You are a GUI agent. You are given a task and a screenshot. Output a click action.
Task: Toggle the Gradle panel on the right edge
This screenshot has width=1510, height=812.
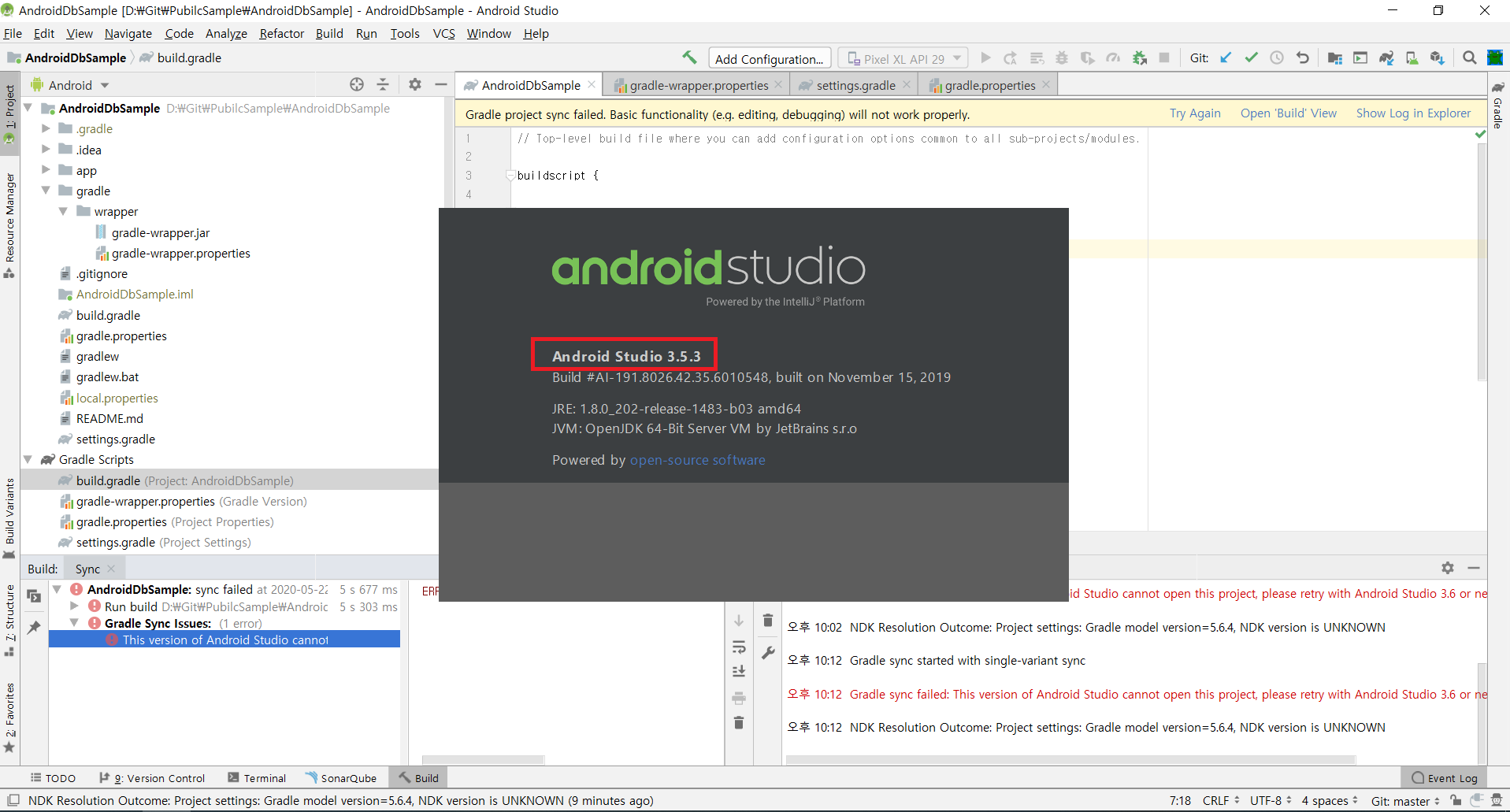tap(1498, 105)
